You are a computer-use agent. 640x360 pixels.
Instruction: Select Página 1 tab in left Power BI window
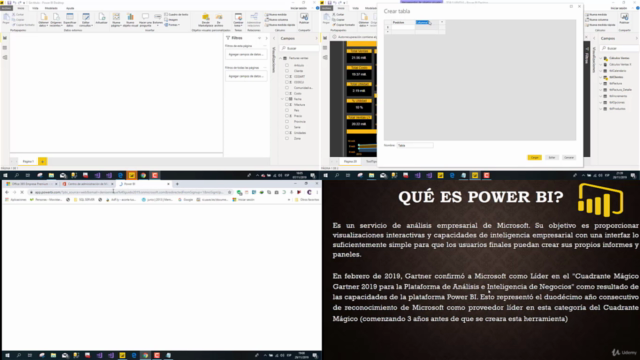pyautogui.click(x=28, y=162)
